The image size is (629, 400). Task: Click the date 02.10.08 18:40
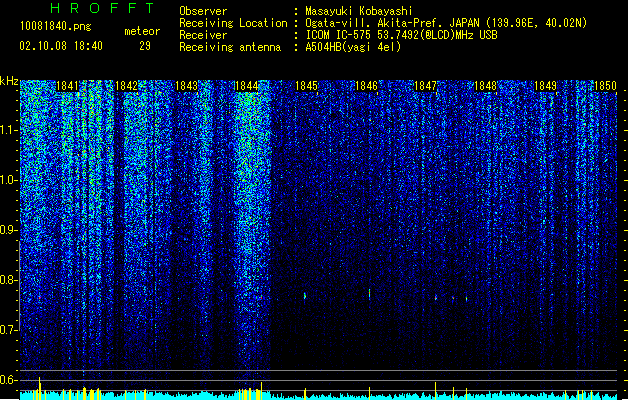[61, 46]
